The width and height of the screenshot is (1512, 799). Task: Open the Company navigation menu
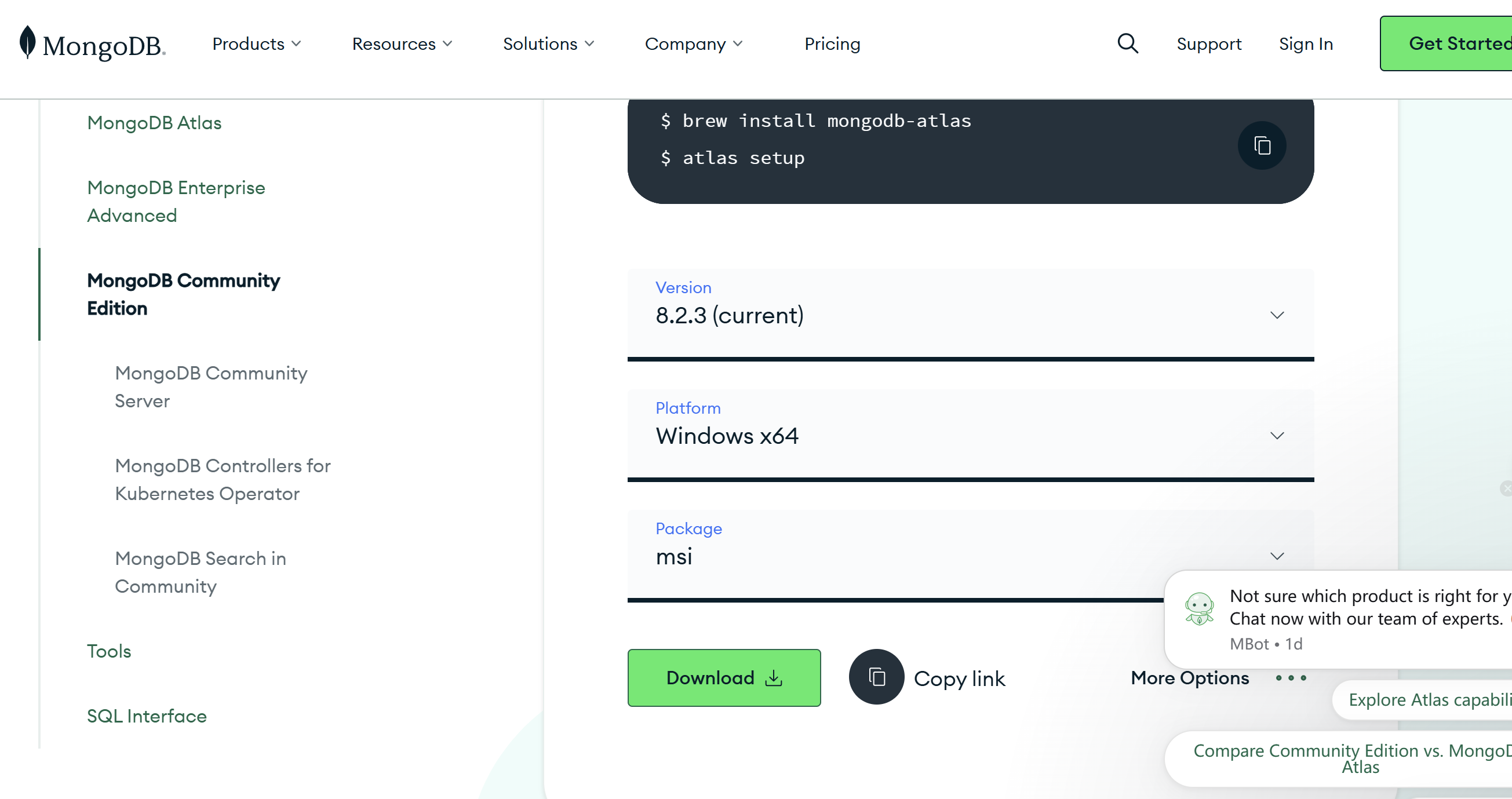point(693,44)
